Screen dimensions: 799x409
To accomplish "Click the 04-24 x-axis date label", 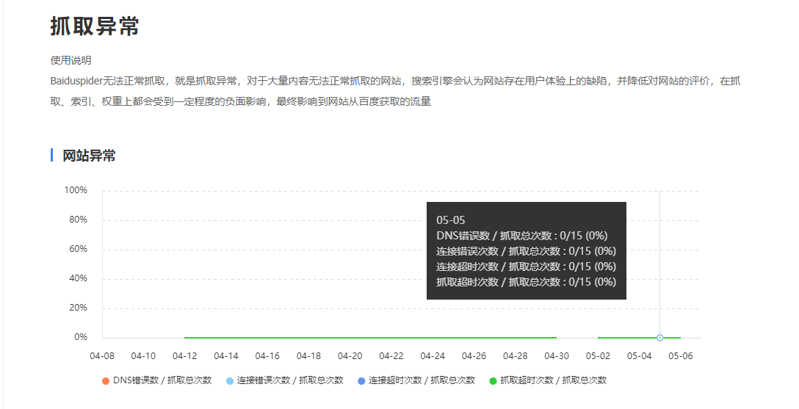I will [433, 356].
